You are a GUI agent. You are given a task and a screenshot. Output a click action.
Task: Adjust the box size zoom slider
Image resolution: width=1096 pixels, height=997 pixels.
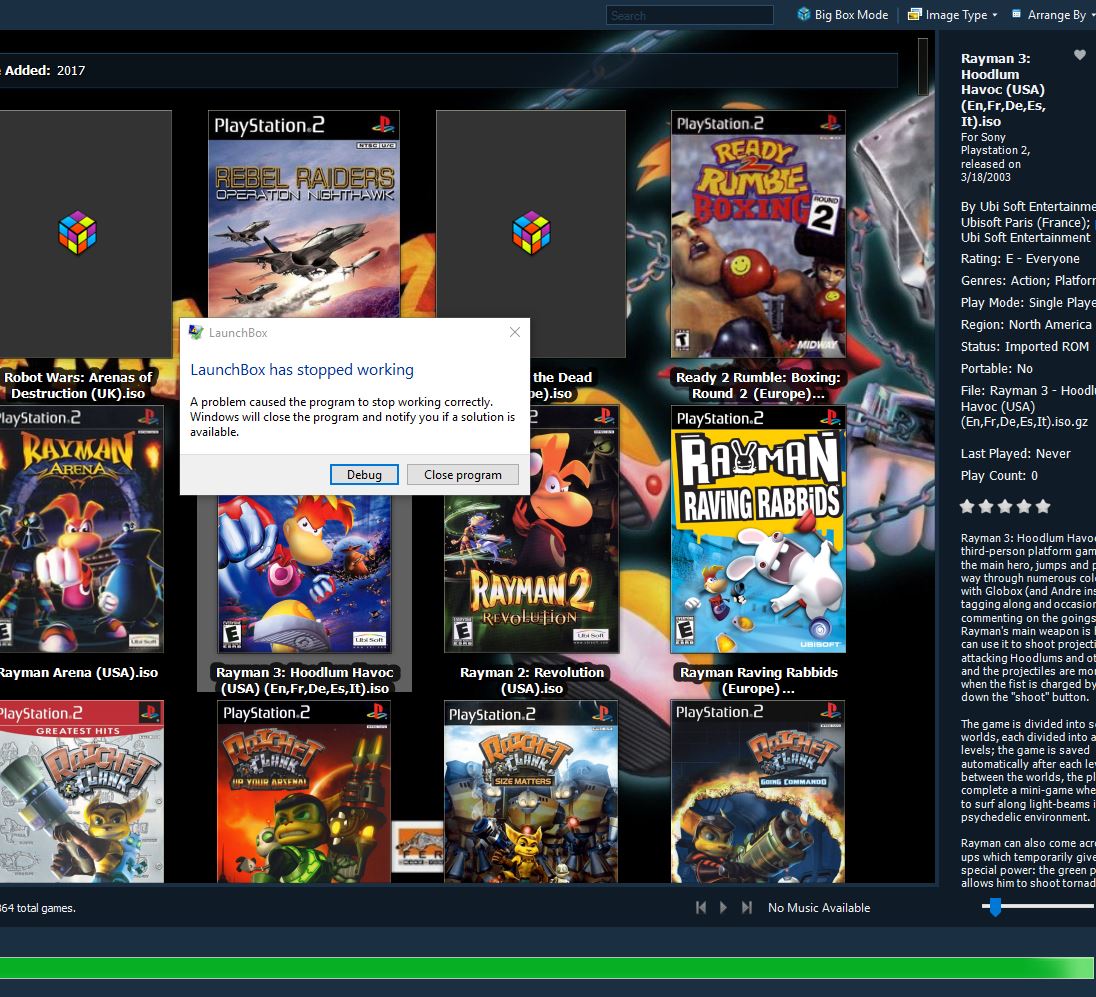tap(995, 907)
